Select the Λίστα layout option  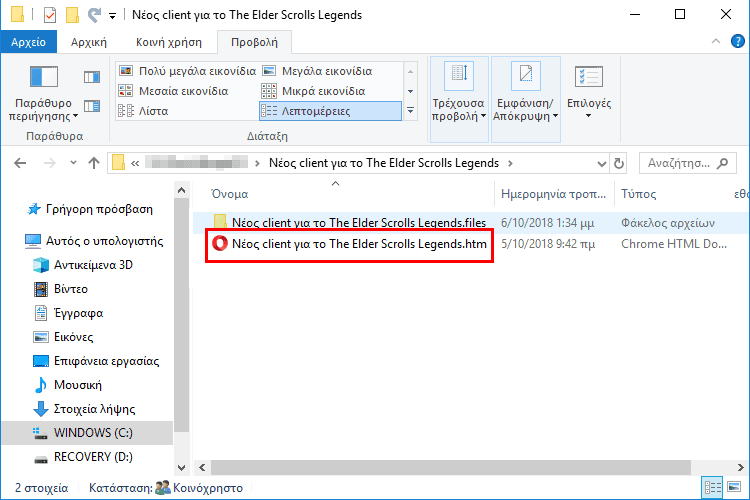[x=153, y=110]
